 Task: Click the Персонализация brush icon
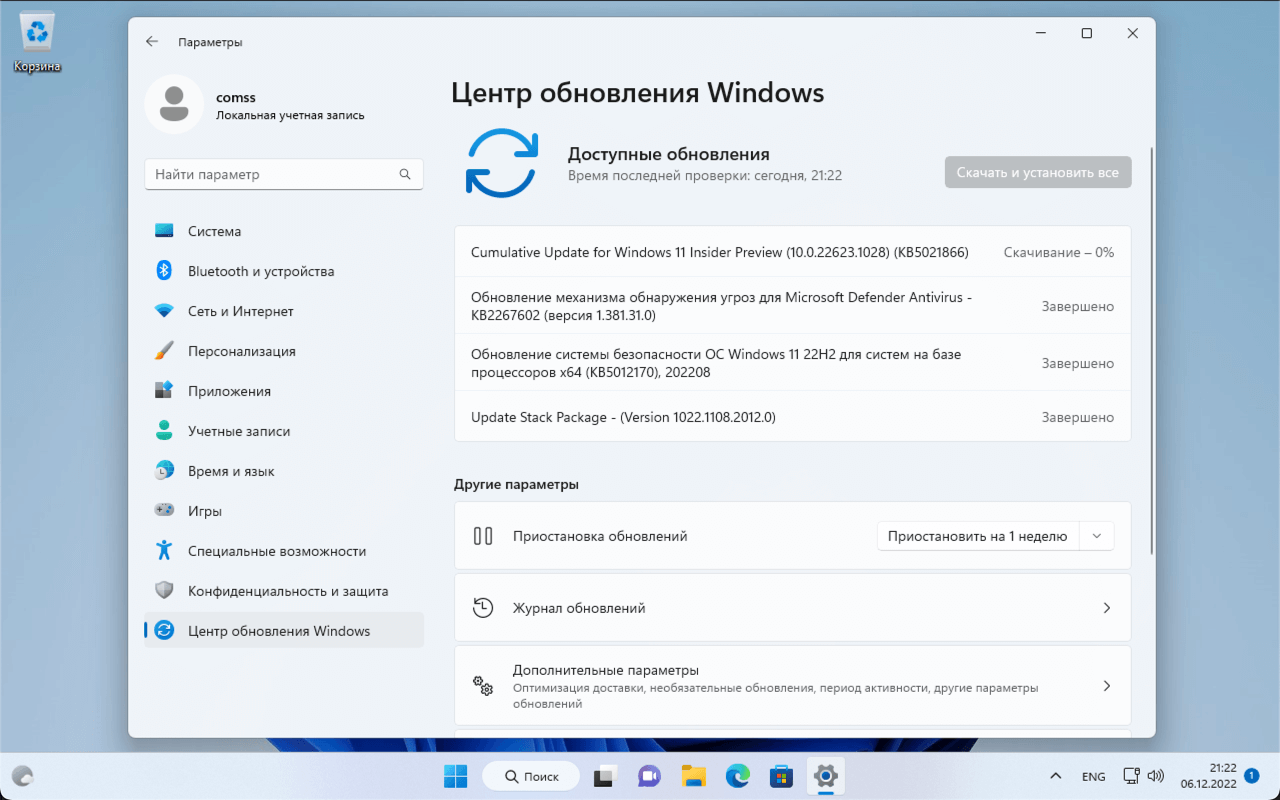[165, 351]
